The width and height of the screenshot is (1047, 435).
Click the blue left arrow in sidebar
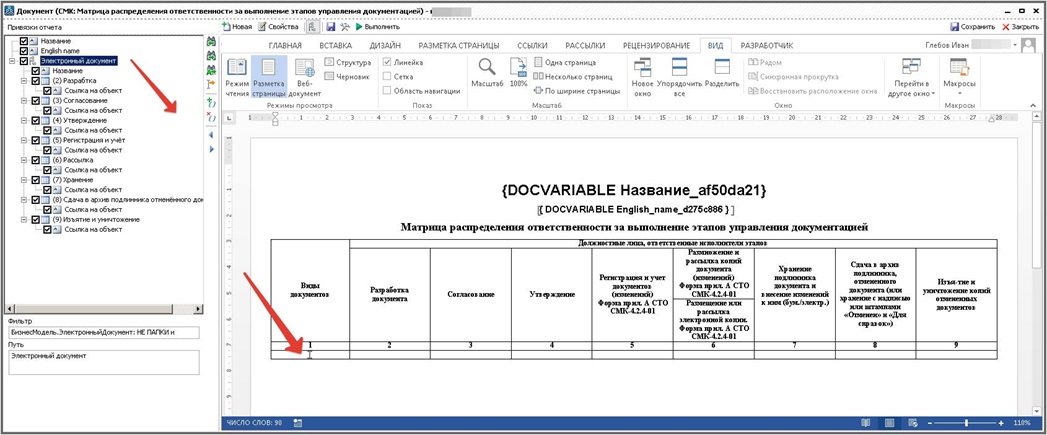click(x=211, y=134)
